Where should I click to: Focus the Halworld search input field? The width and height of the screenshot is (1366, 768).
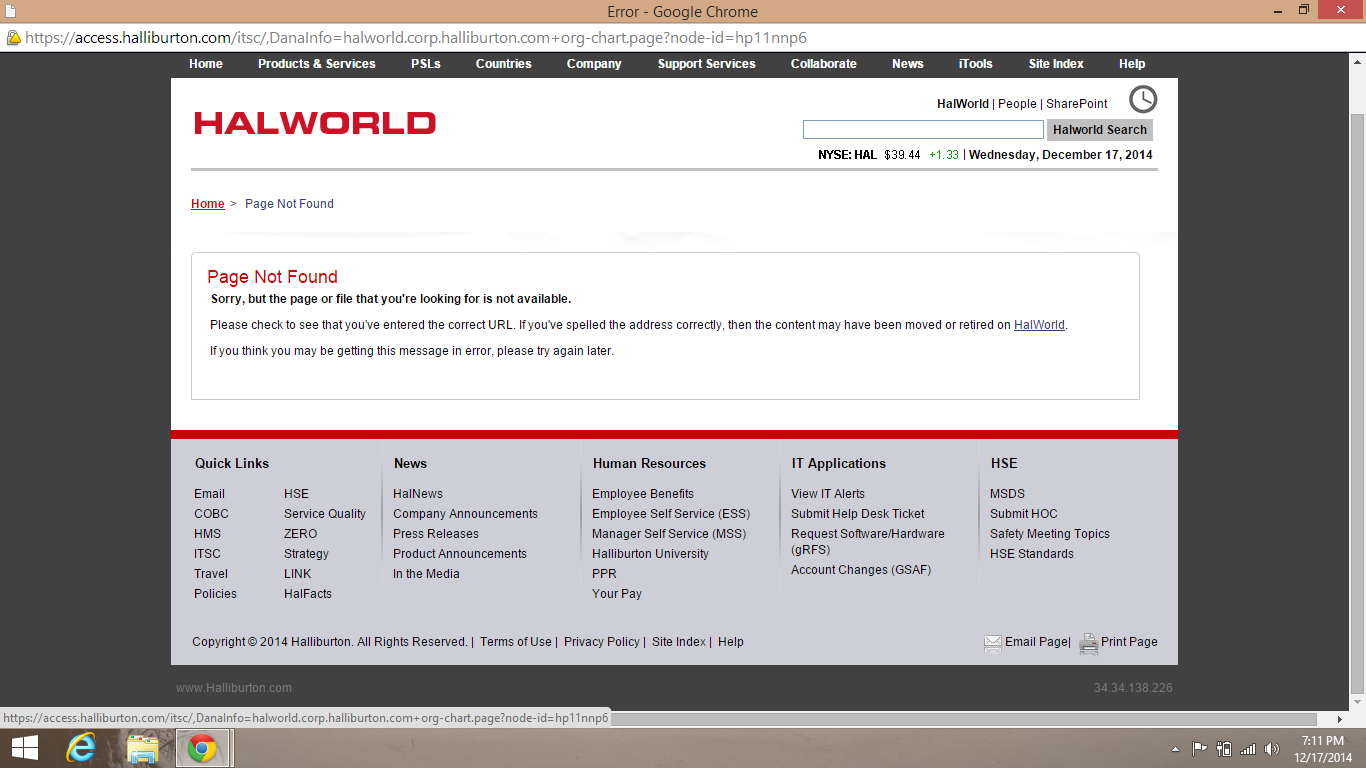click(x=923, y=130)
